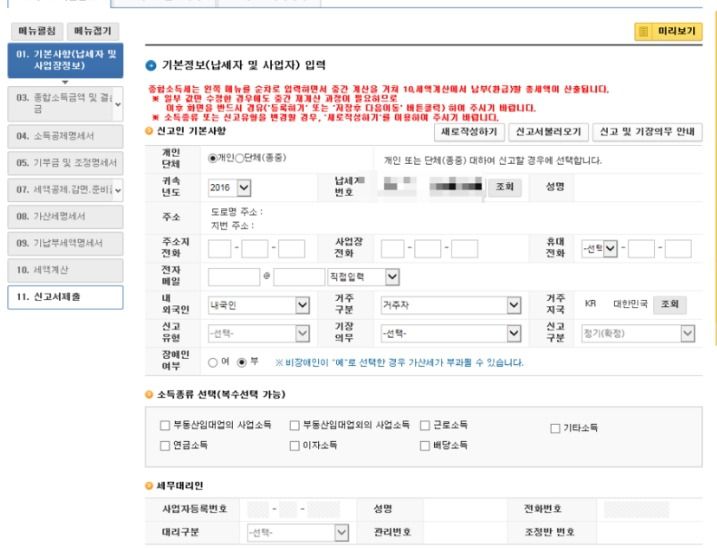Open the 내외국인 dropdown
The height and width of the screenshot is (548, 717).
(259, 306)
